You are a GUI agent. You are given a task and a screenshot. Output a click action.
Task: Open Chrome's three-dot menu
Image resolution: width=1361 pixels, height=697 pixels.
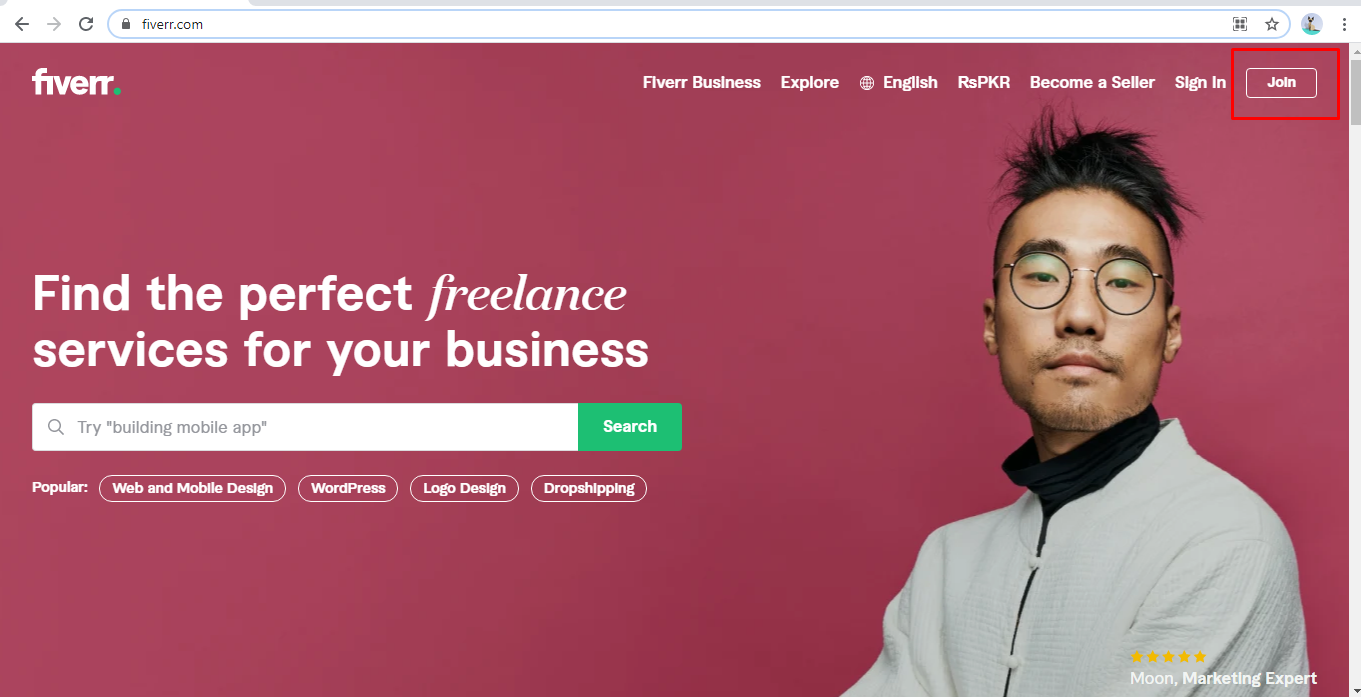[x=1344, y=24]
